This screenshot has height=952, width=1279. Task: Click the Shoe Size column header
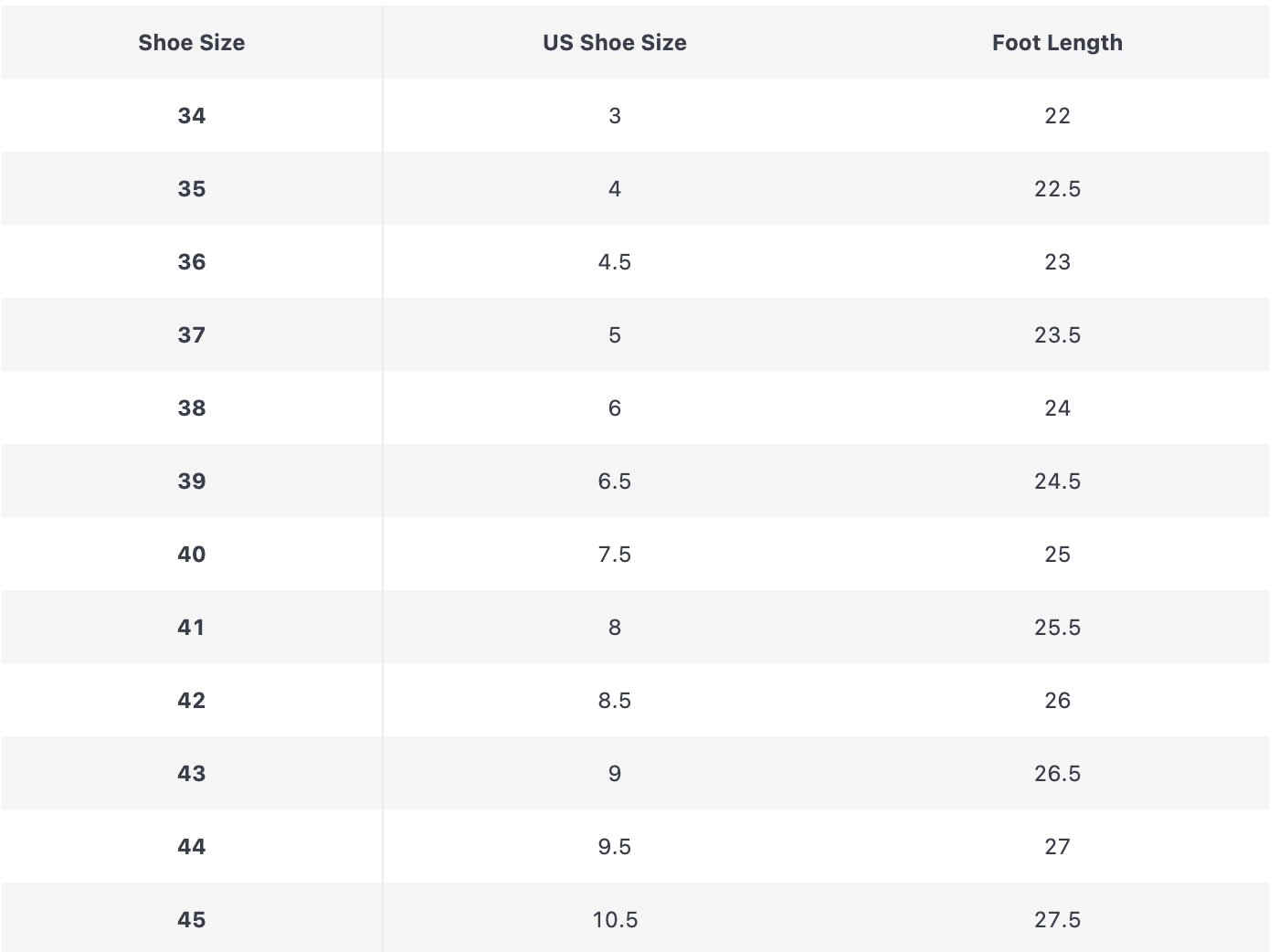click(191, 43)
